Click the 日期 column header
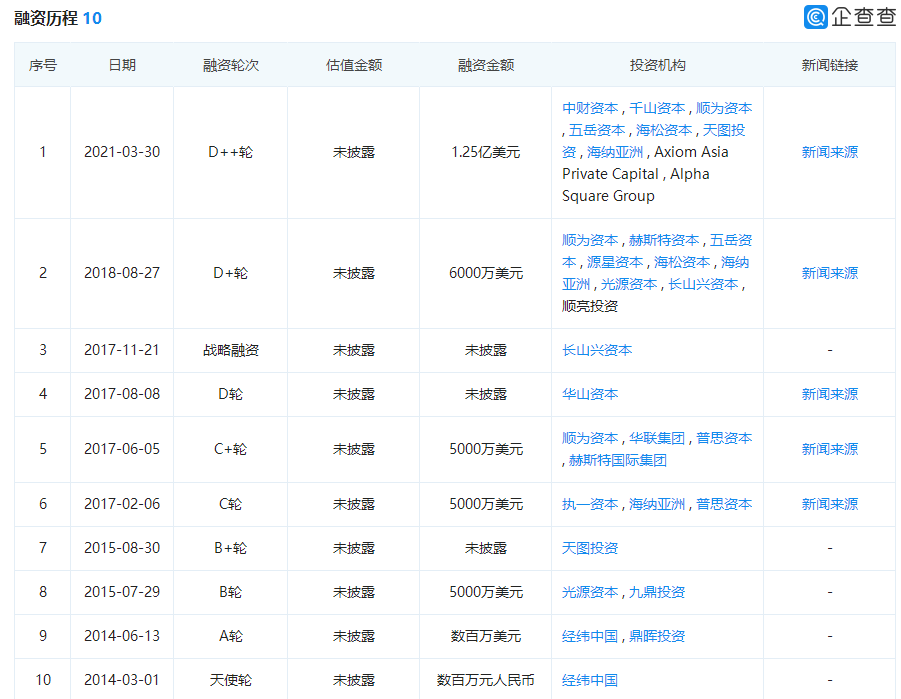Viewport: 901px width, 699px height. (122, 66)
